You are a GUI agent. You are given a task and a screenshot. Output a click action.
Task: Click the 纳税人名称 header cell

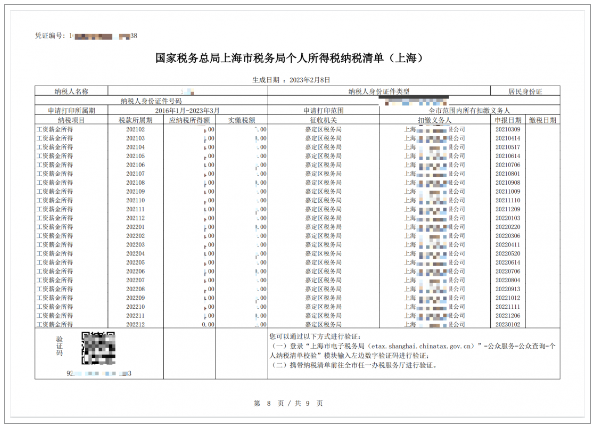pyautogui.click(x=71, y=91)
